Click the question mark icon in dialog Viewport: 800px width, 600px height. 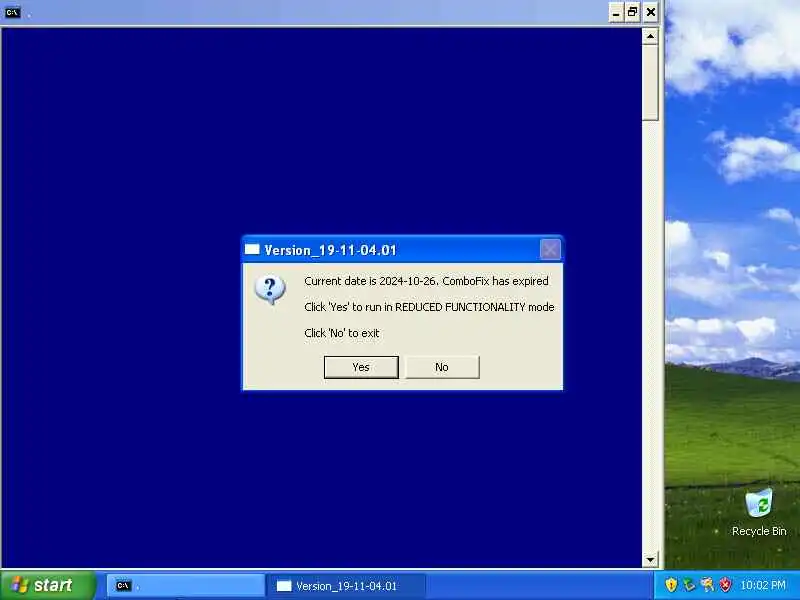click(270, 289)
